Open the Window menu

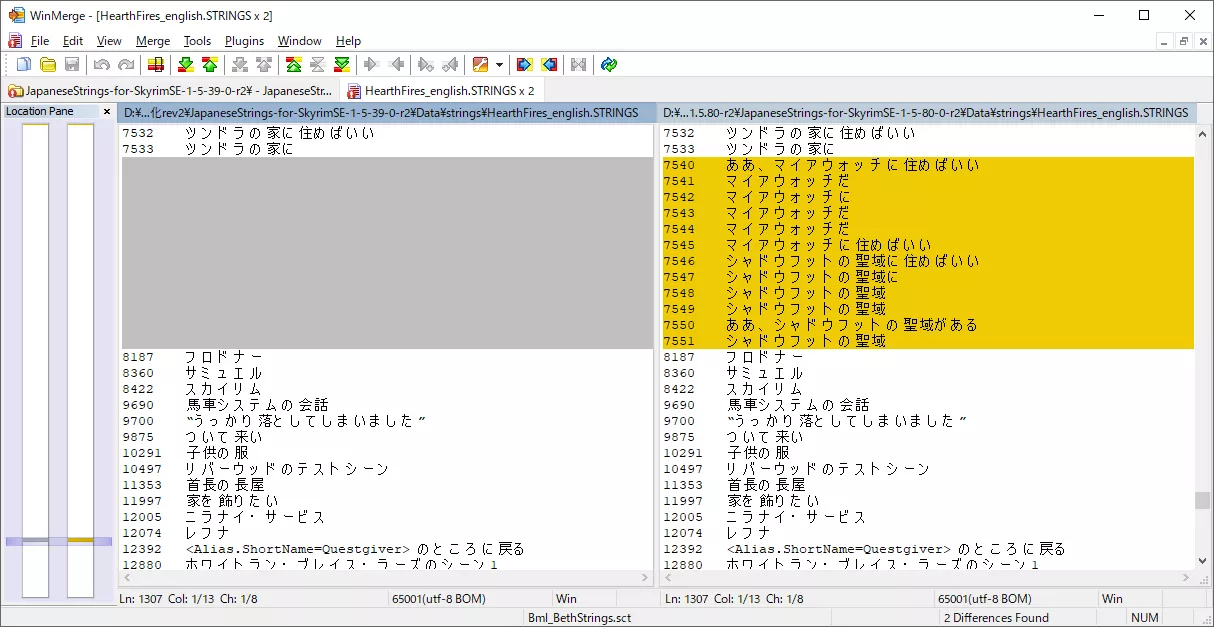pyautogui.click(x=300, y=41)
